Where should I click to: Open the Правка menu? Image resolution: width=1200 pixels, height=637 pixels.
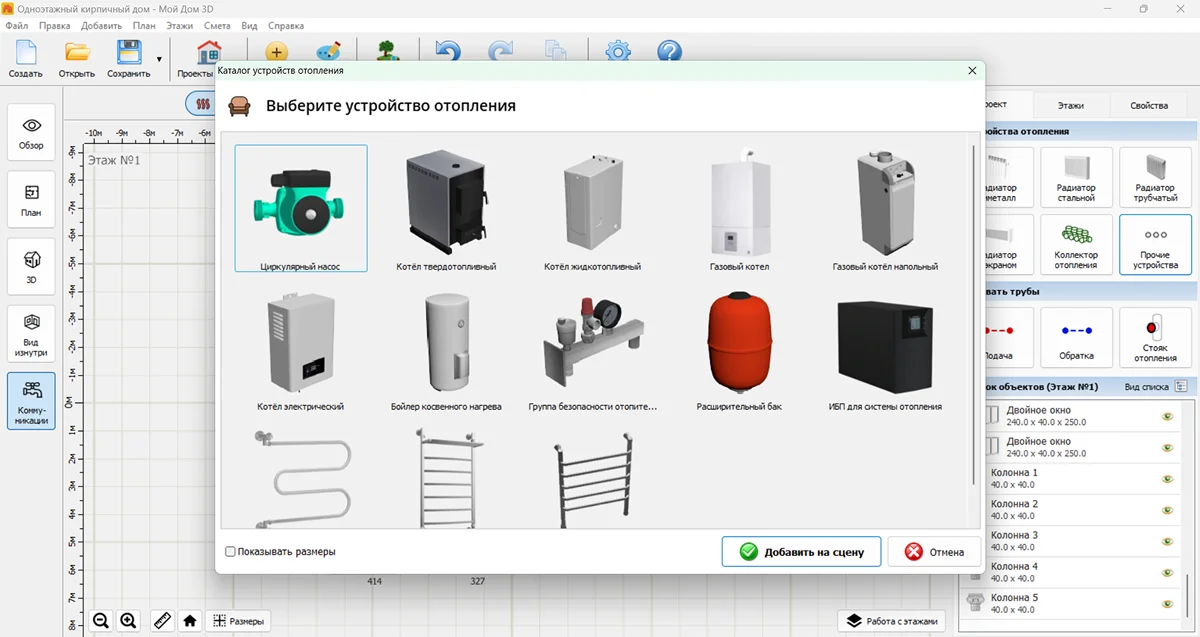click(55, 25)
